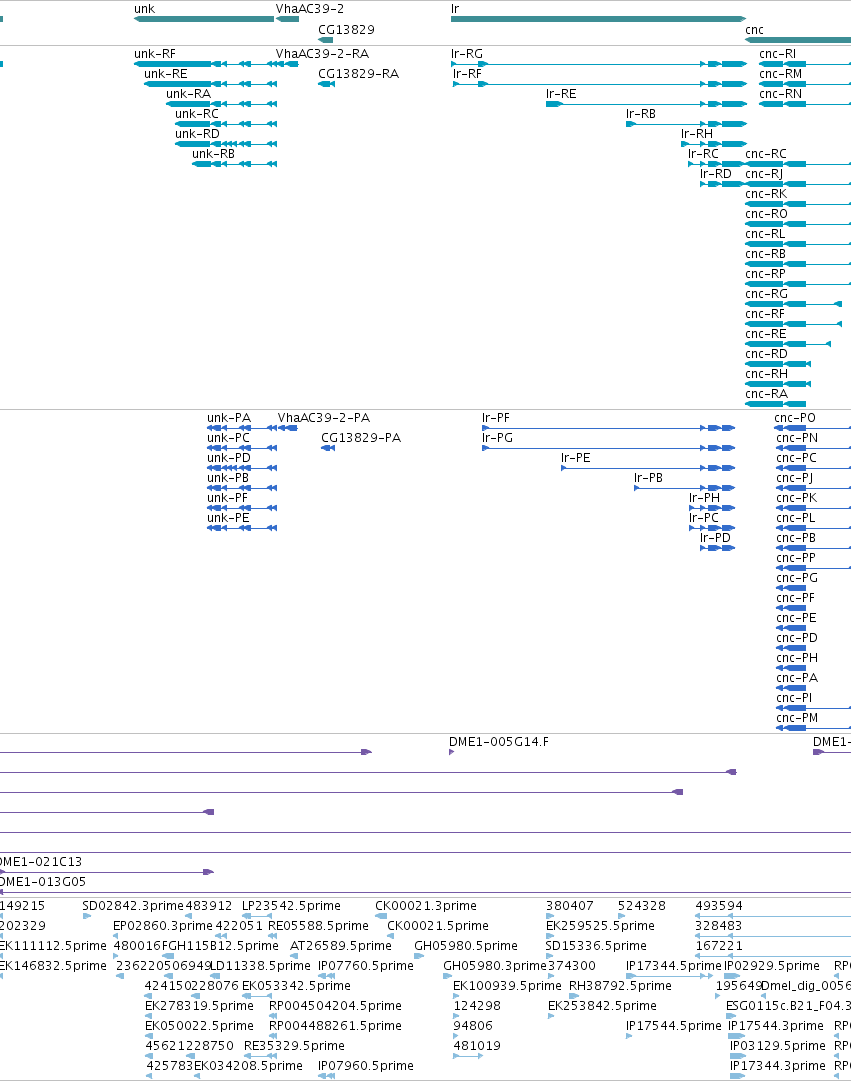Select the long teal lr gene bar
This screenshot has height=1081, width=851.
click(x=598, y=19)
